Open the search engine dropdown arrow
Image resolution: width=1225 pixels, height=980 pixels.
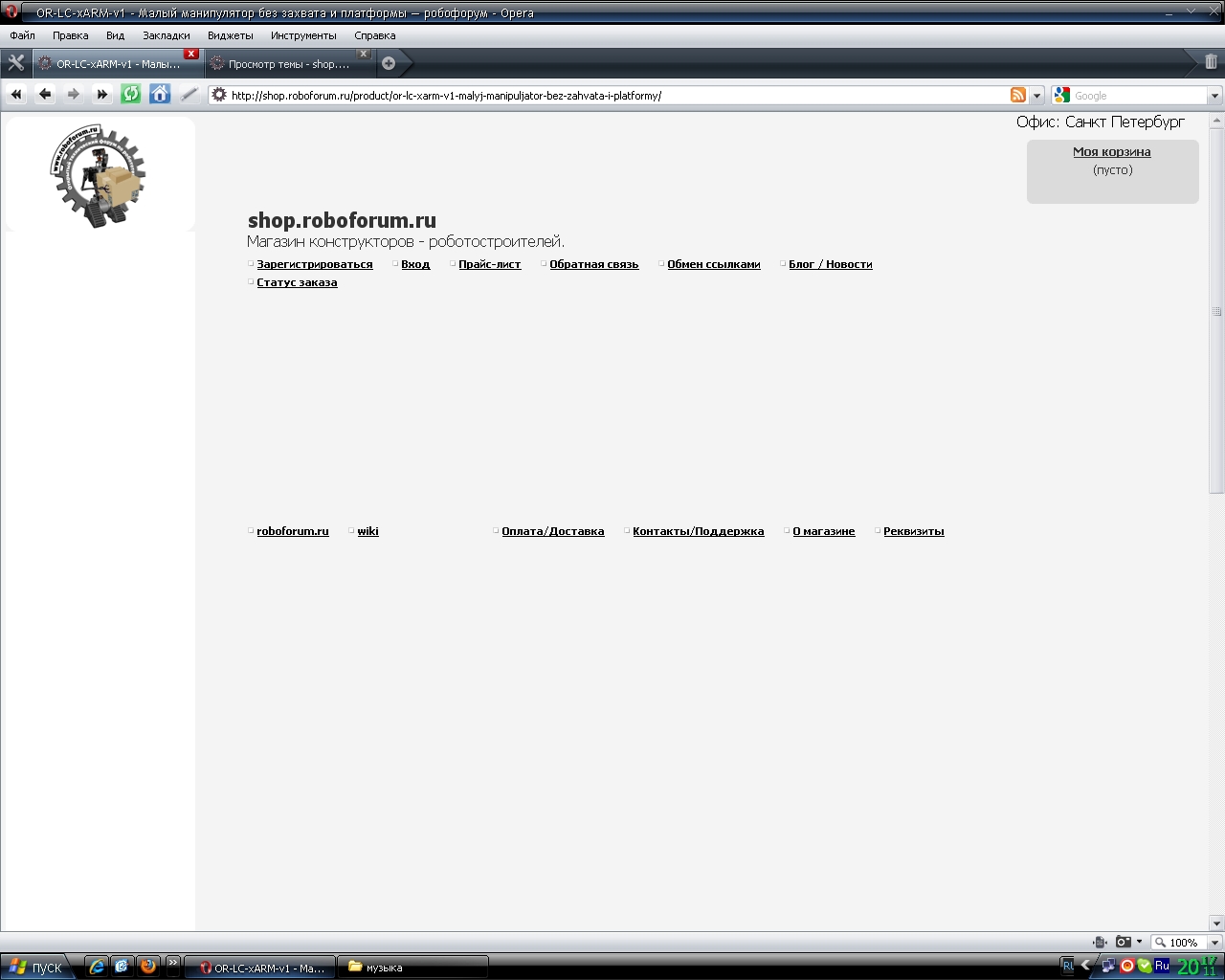1214,96
